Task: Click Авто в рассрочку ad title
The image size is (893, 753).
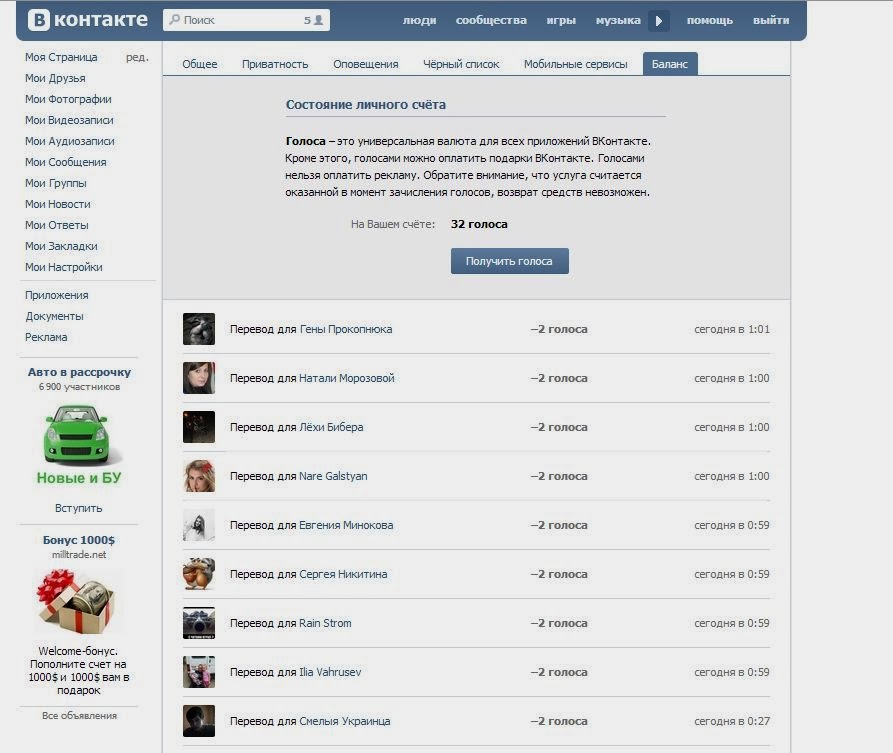Action: tap(79, 372)
